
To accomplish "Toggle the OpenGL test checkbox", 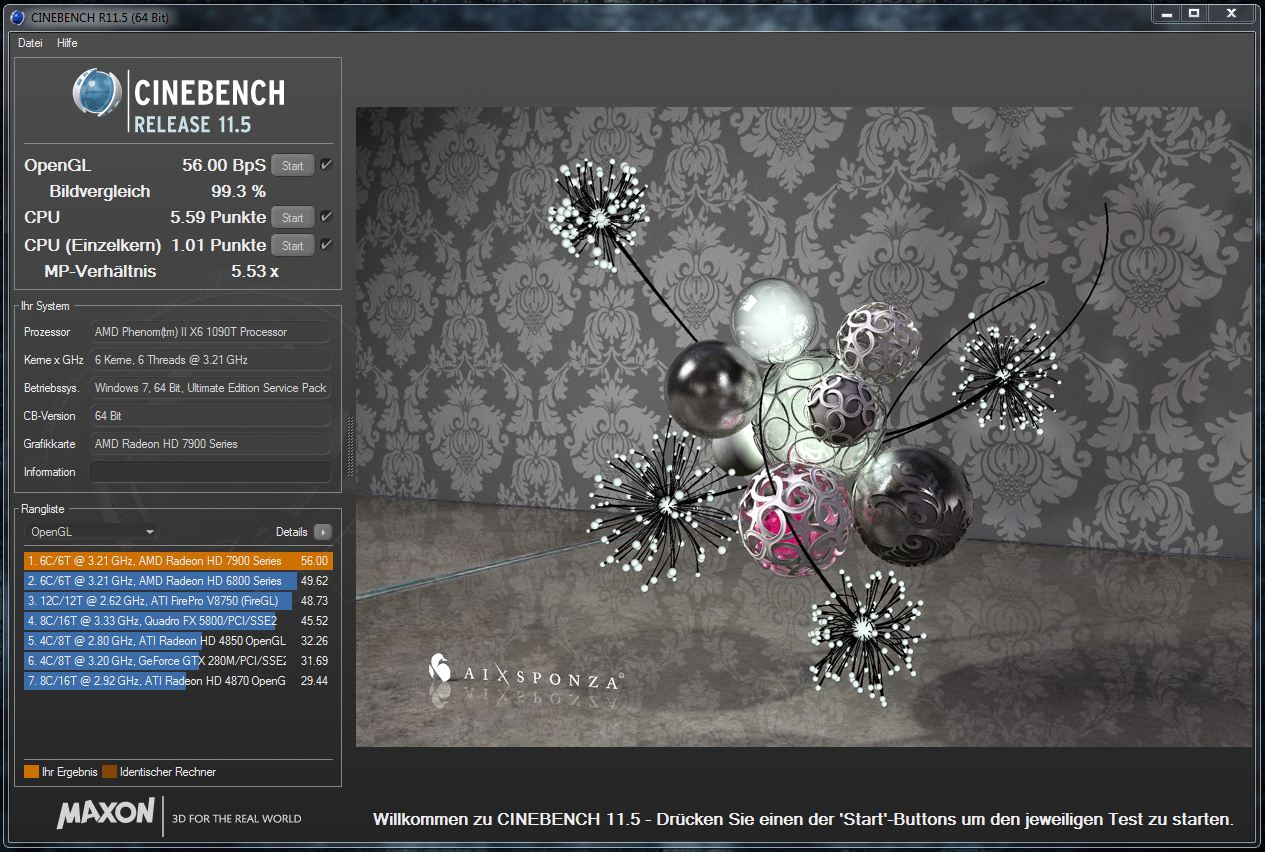I will coord(327,165).
